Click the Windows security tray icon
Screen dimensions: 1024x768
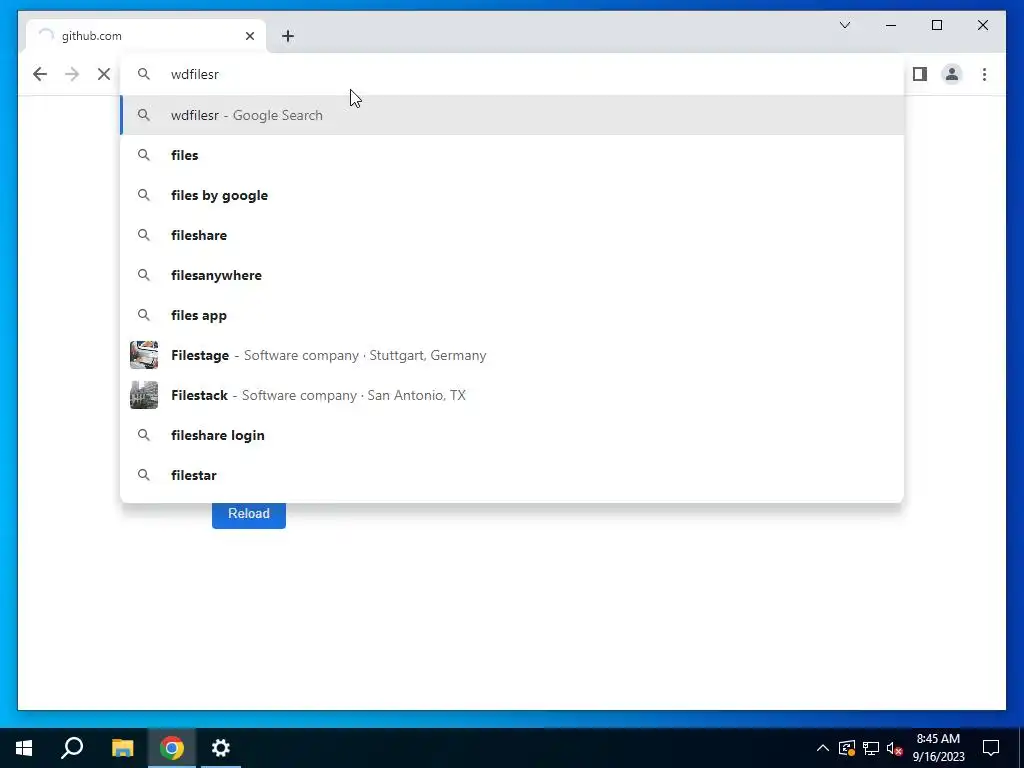[x=847, y=748]
